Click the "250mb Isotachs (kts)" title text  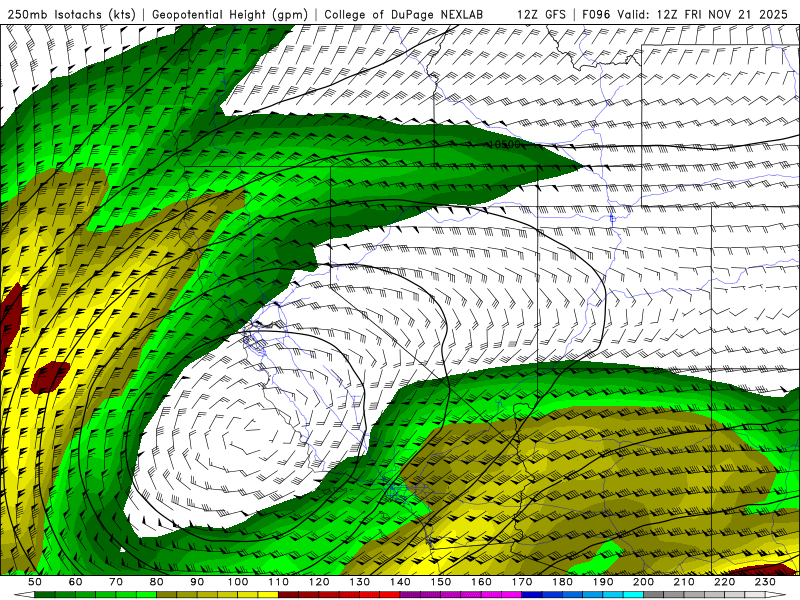pyautogui.click(x=71, y=15)
